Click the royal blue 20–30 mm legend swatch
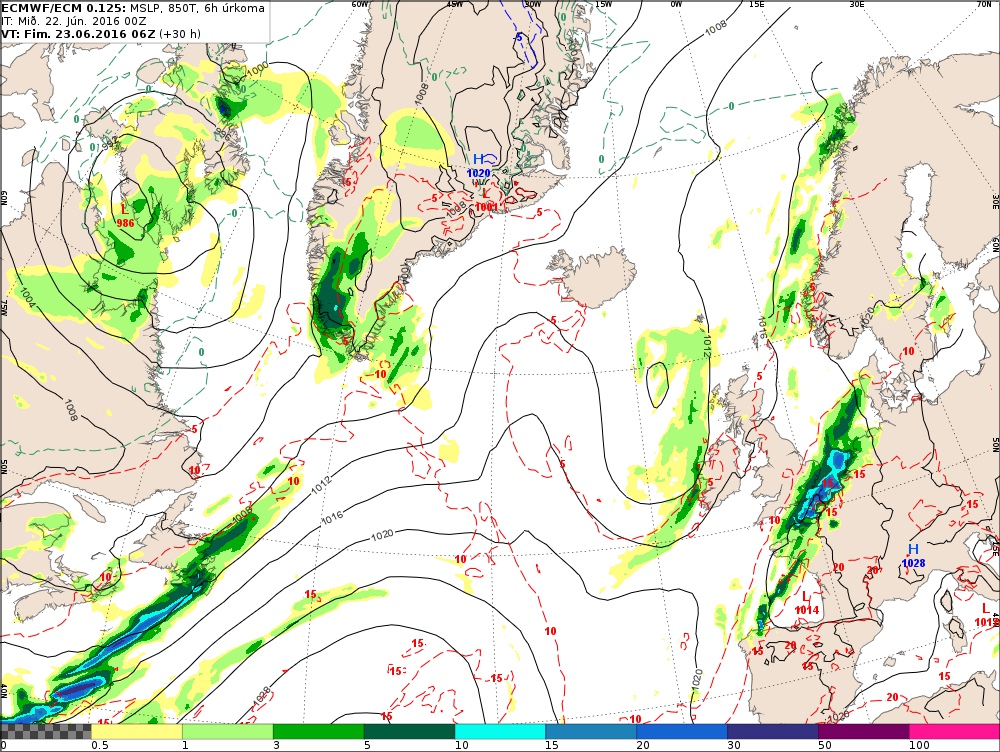Screen dimensions: 1000x752 point(682,731)
